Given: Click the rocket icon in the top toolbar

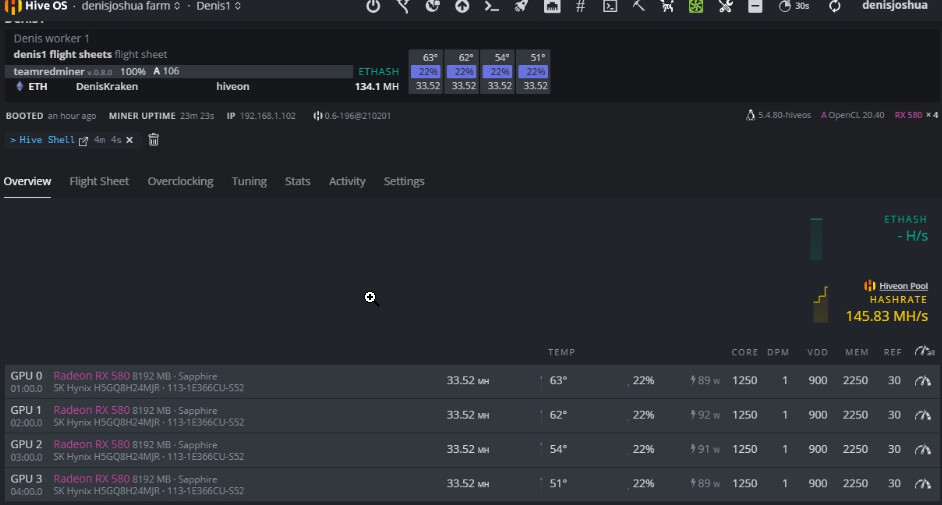Looking at the screenshot, I should pos(521,6).
